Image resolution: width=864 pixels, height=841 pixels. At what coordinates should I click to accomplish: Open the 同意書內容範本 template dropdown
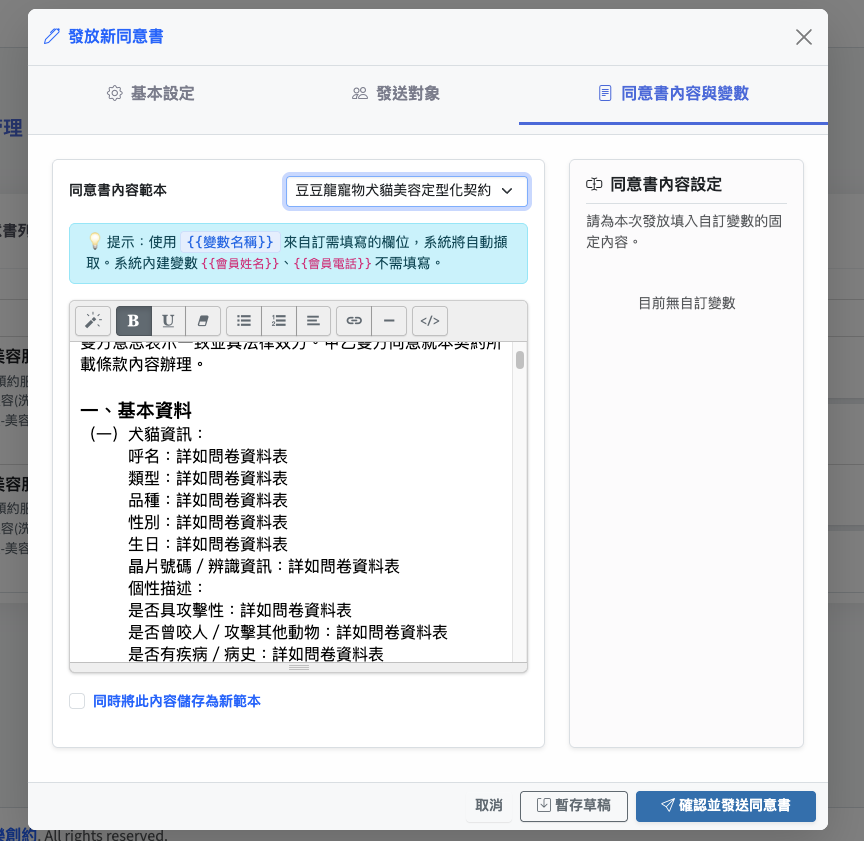(407, 191)
